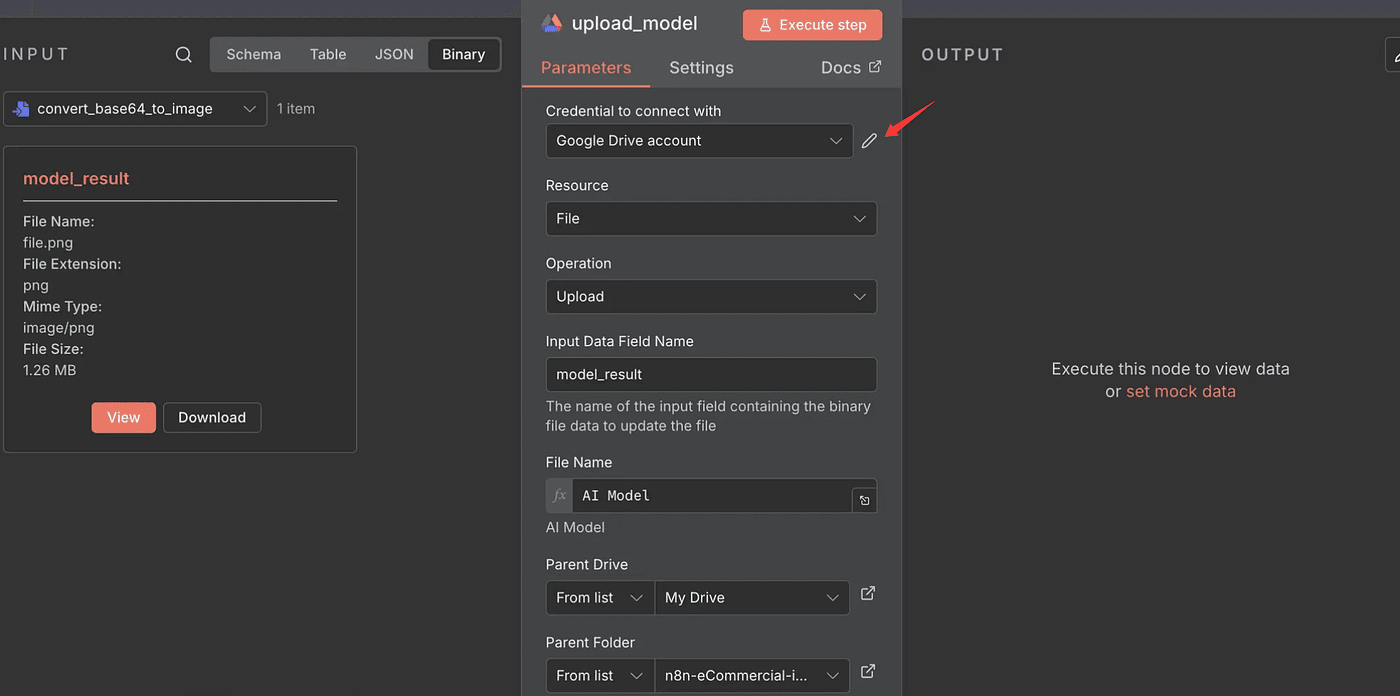Click the Input Data Field Name field
Viewport: 1400px width, 696px height.
coord(710,375)
